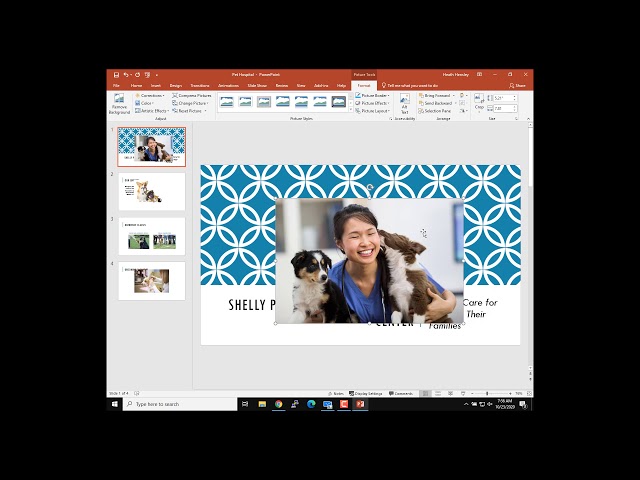Viewport: 640px width, 480px height.
Task: Switch to the Review tab
Action: [282, 86]
